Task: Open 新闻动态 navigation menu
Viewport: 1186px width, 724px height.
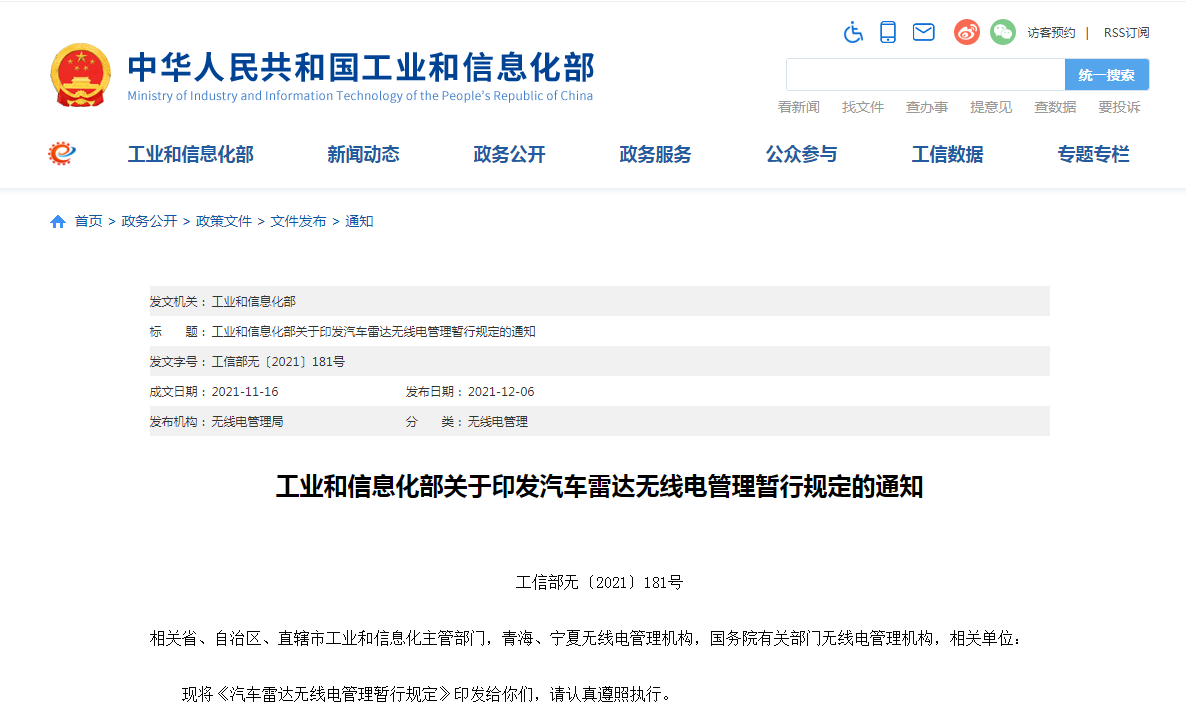Action: (363, 154)
